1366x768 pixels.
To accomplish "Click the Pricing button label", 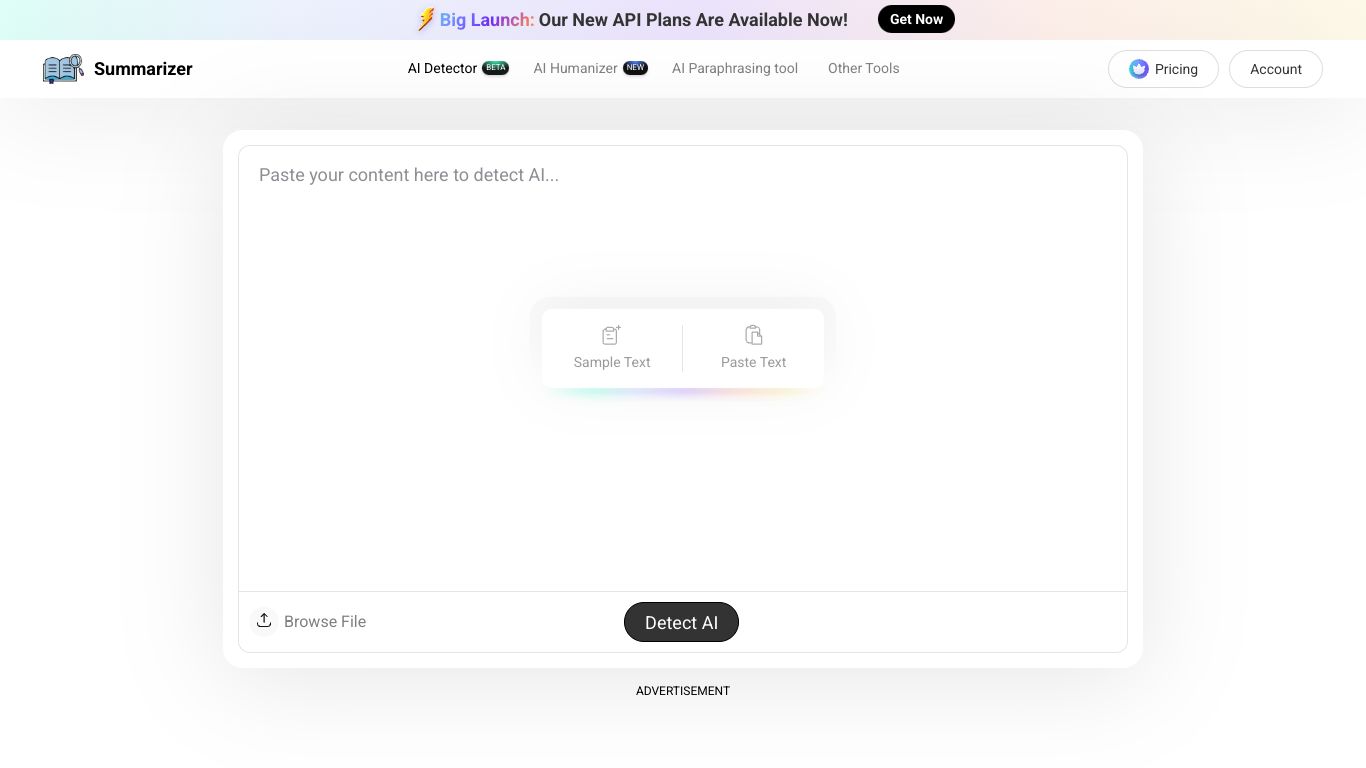I will click(x=1176, y=69).
